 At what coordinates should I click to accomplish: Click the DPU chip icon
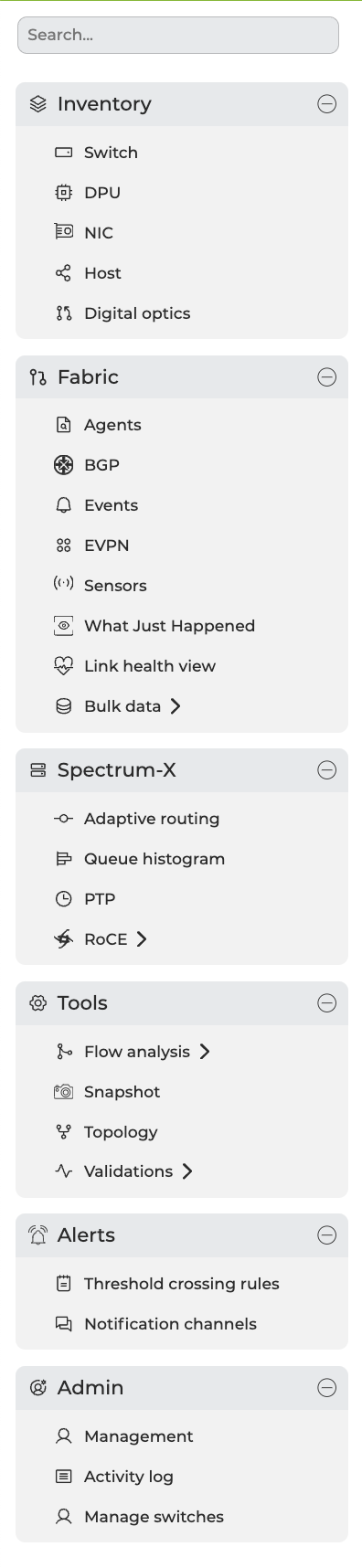[63, 193]
